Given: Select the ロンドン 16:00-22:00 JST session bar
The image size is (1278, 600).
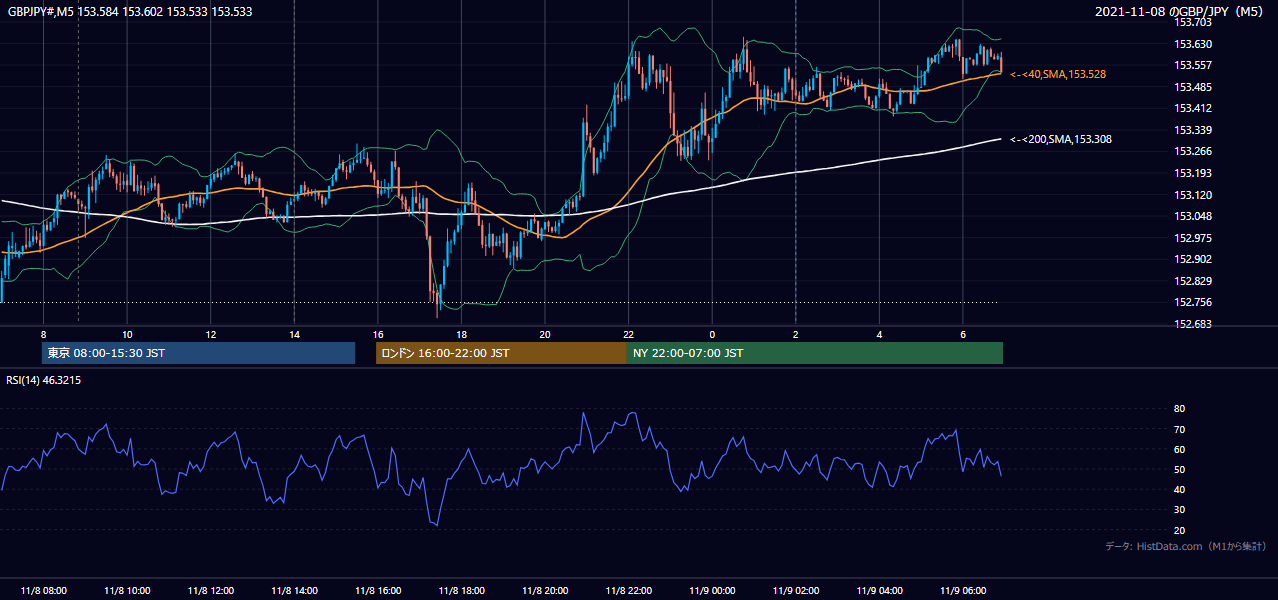Looking at the screenshot, I should (x=501, y=353).
